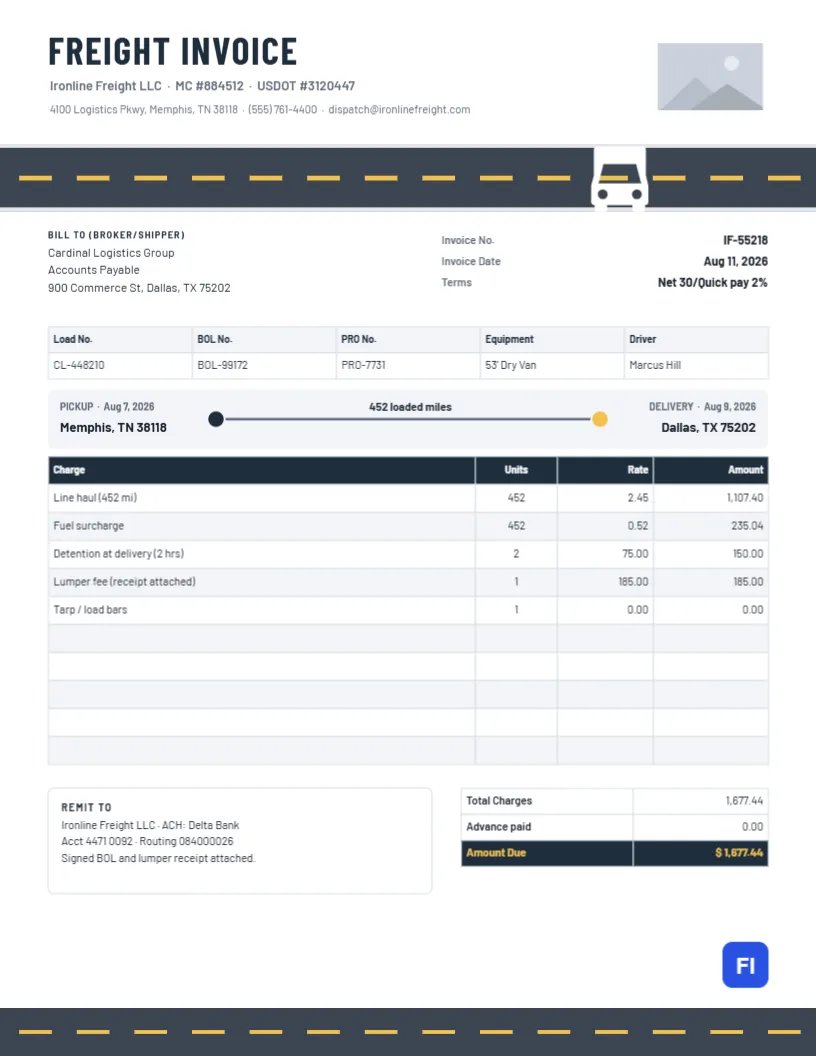Select the MC #884512 text

tap(209, 86)
